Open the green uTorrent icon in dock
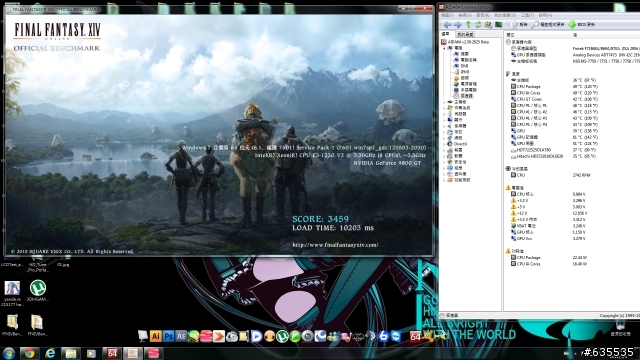Viewport: 640px width, 360px height. click(x=282, y=336)
